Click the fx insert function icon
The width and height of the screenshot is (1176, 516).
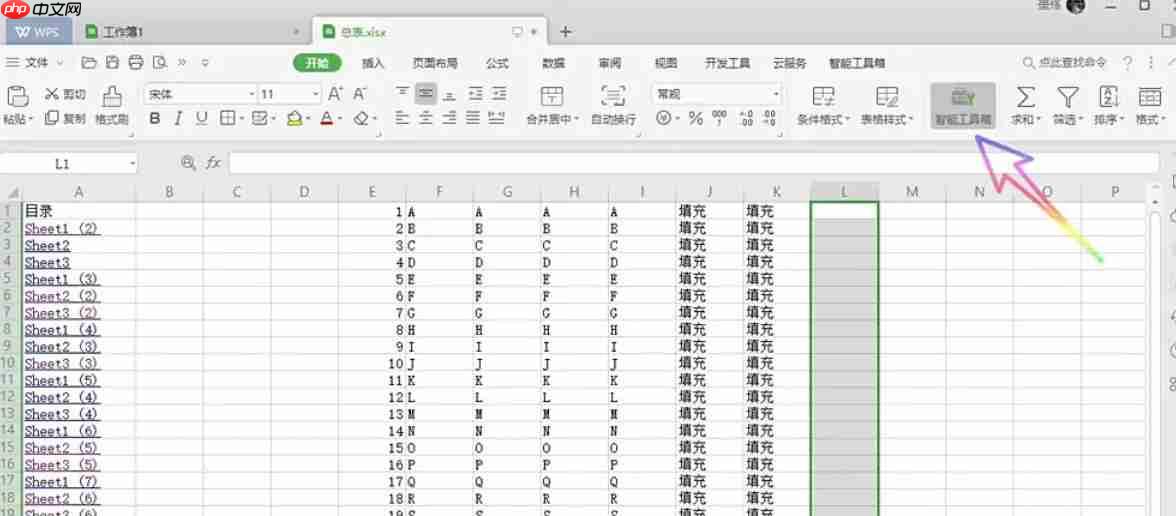click(214, 162)
